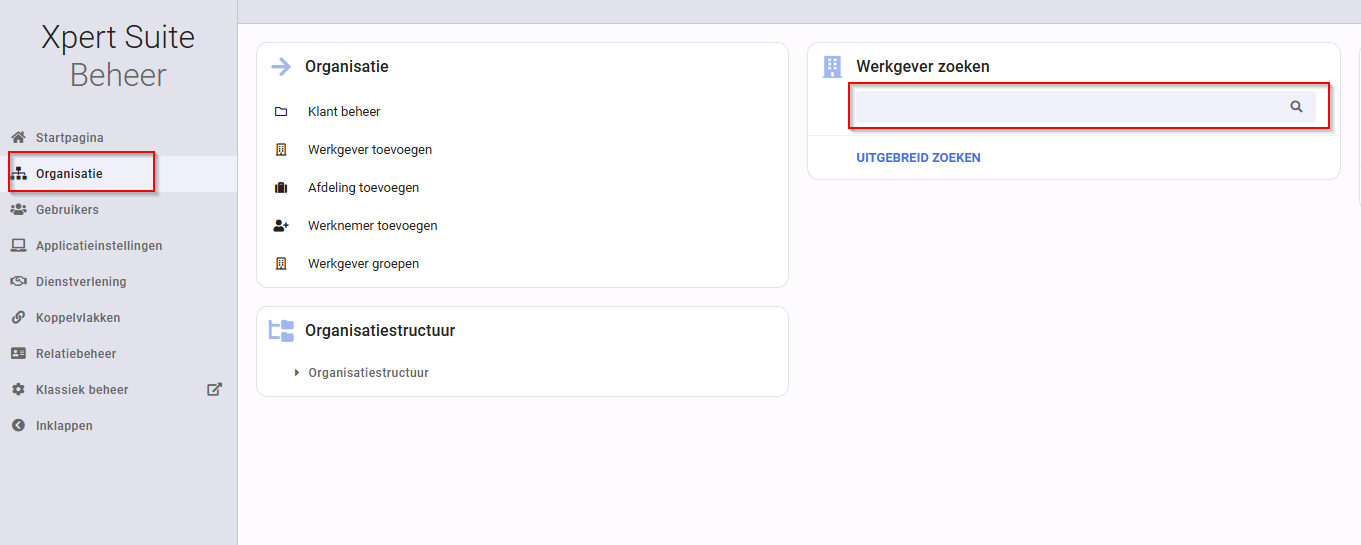Click Werkgever toevoegen link

pos(370,150)
